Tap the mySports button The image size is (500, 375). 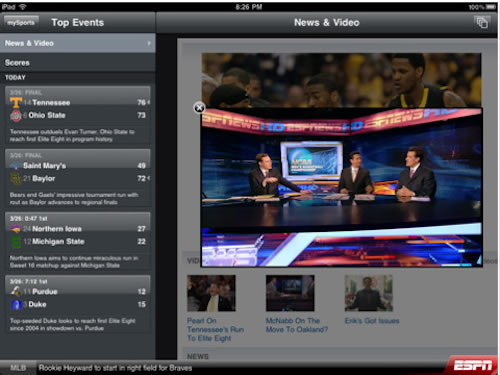click(x=21, y=23)
